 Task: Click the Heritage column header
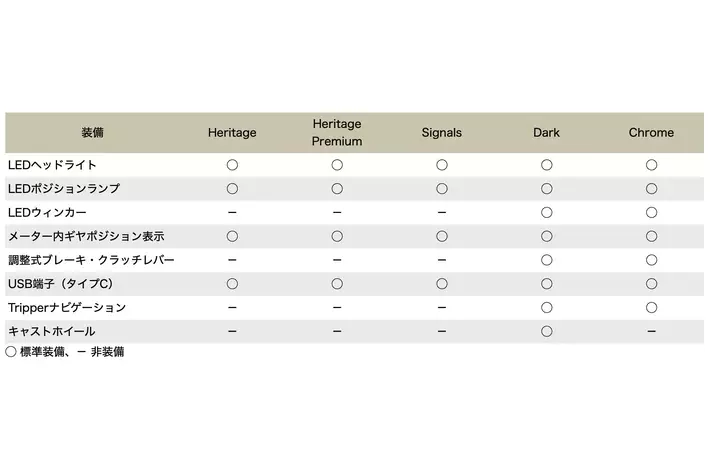click(232, 133)
